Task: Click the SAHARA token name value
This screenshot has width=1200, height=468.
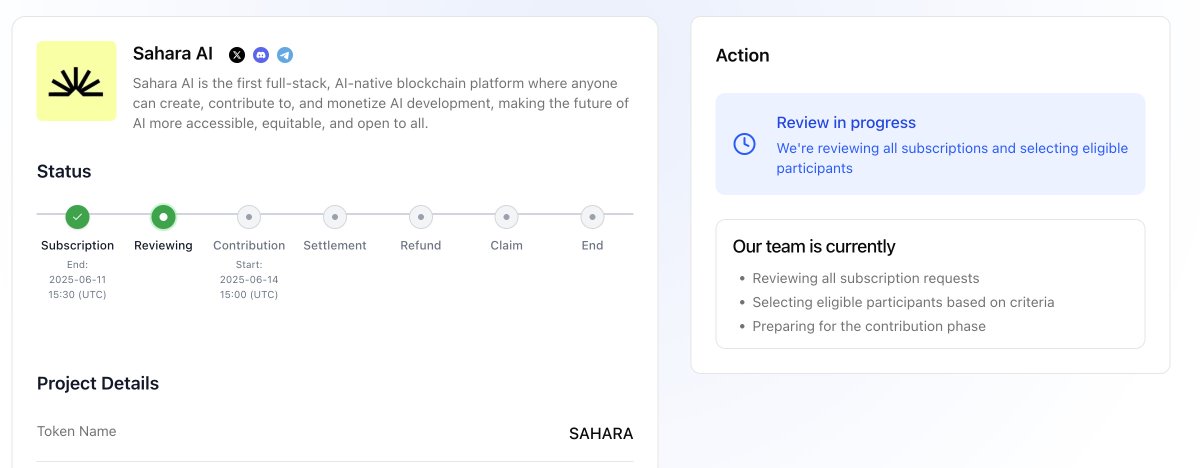Action: (x=601, y=434)
